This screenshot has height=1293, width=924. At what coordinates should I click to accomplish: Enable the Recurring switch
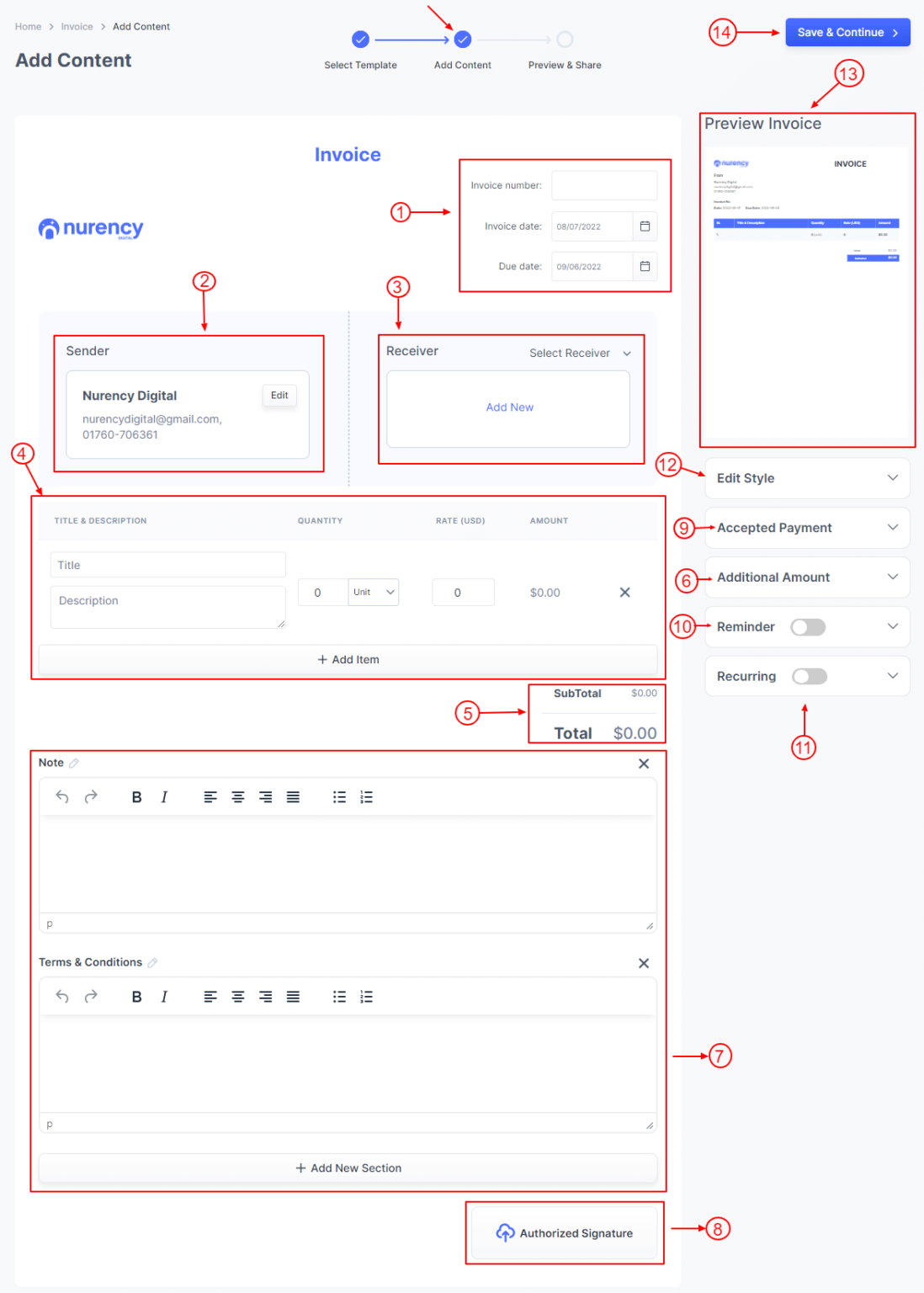tap(809, 677)
